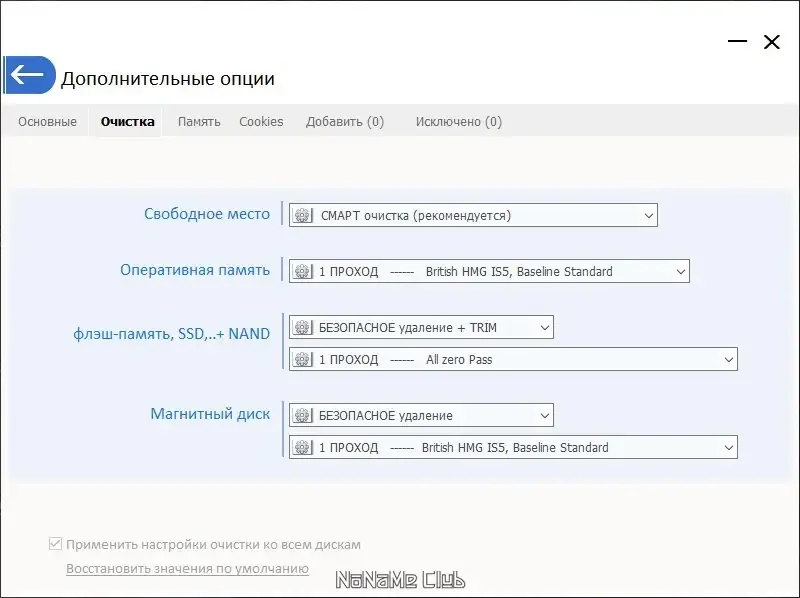Click the gear icon beside БЕЗОПАСНОЕ удаление + TRIM
The height and width of the screenshot is (598, 800).
pos(303,327)
